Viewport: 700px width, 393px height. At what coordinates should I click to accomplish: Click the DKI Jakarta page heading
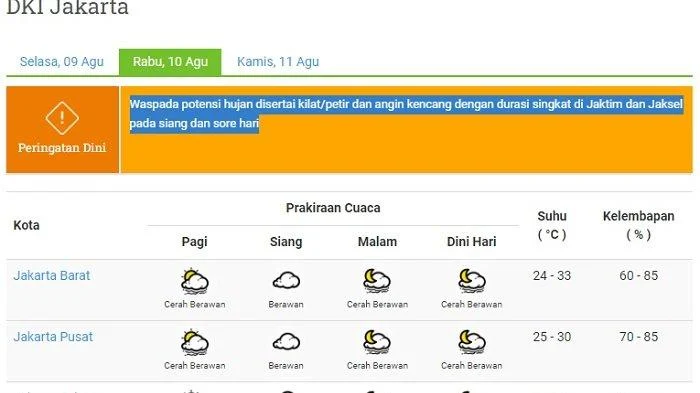67,7
